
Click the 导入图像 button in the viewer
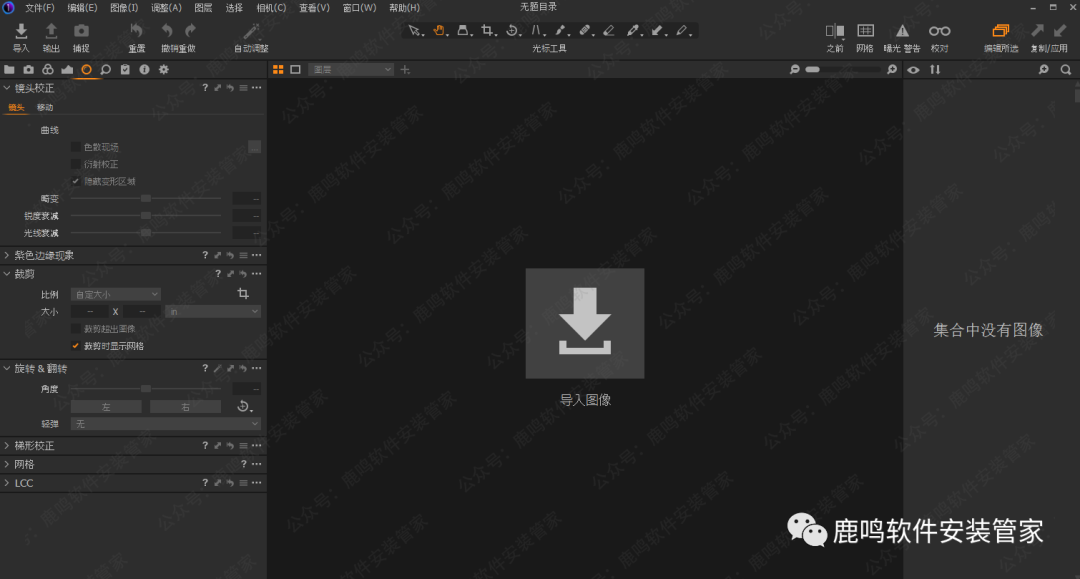tap(585, 323)
